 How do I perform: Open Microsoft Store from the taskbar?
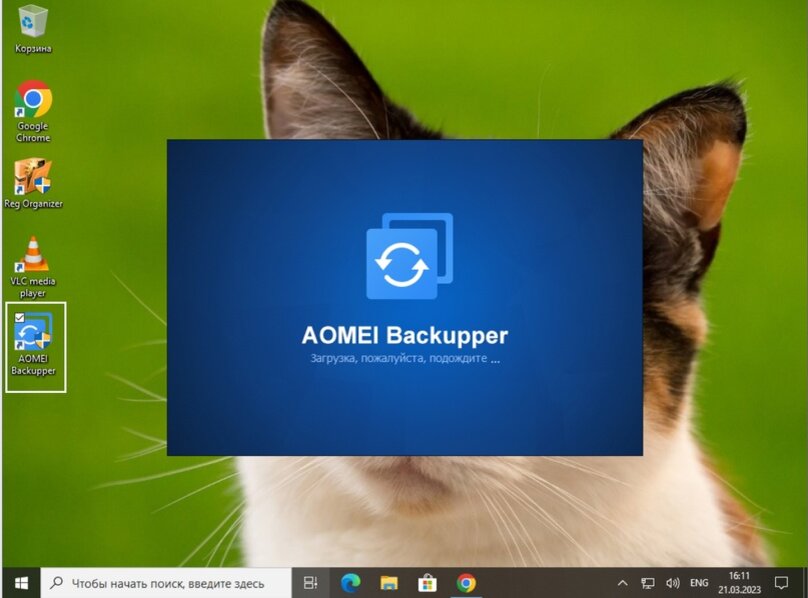pyautogui.click(x=427, y=583)
